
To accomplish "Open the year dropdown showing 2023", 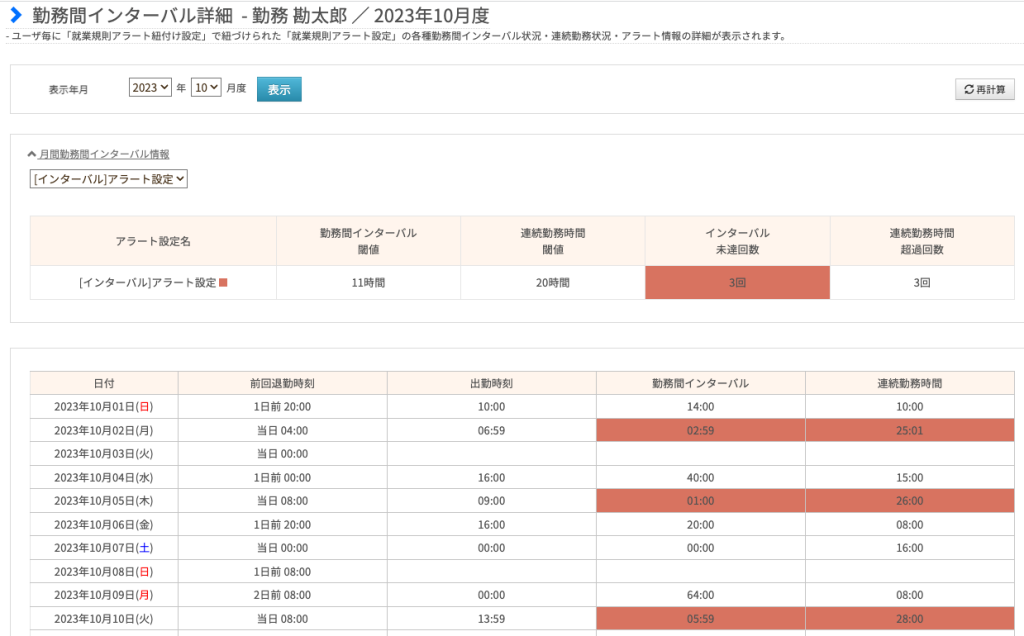I will coord(150,87).
